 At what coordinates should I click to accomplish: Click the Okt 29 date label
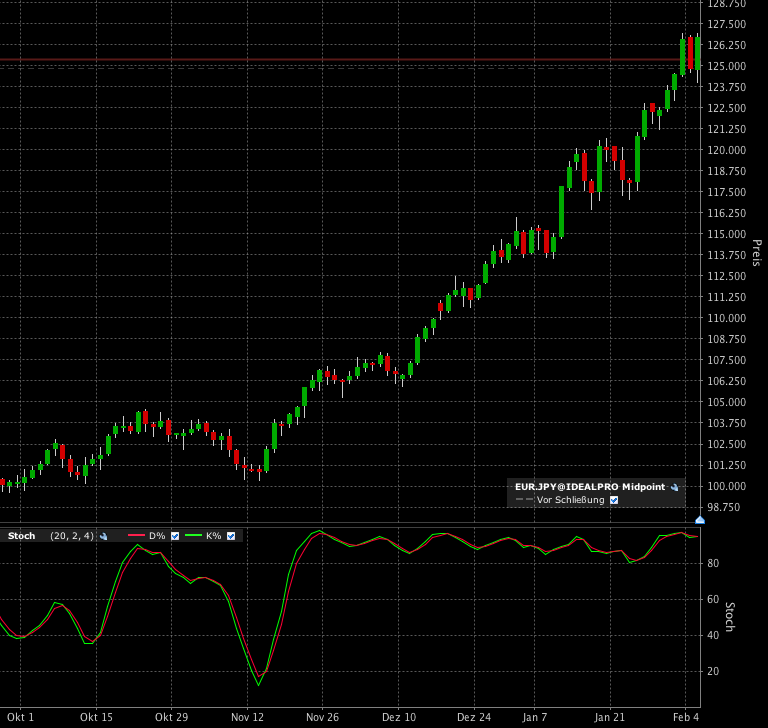pos(171,717)
